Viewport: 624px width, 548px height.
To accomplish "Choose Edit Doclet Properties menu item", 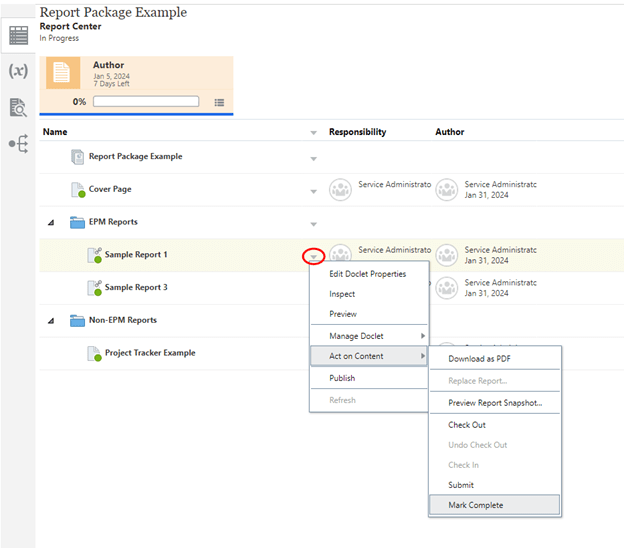I will [x=367, y=274].
